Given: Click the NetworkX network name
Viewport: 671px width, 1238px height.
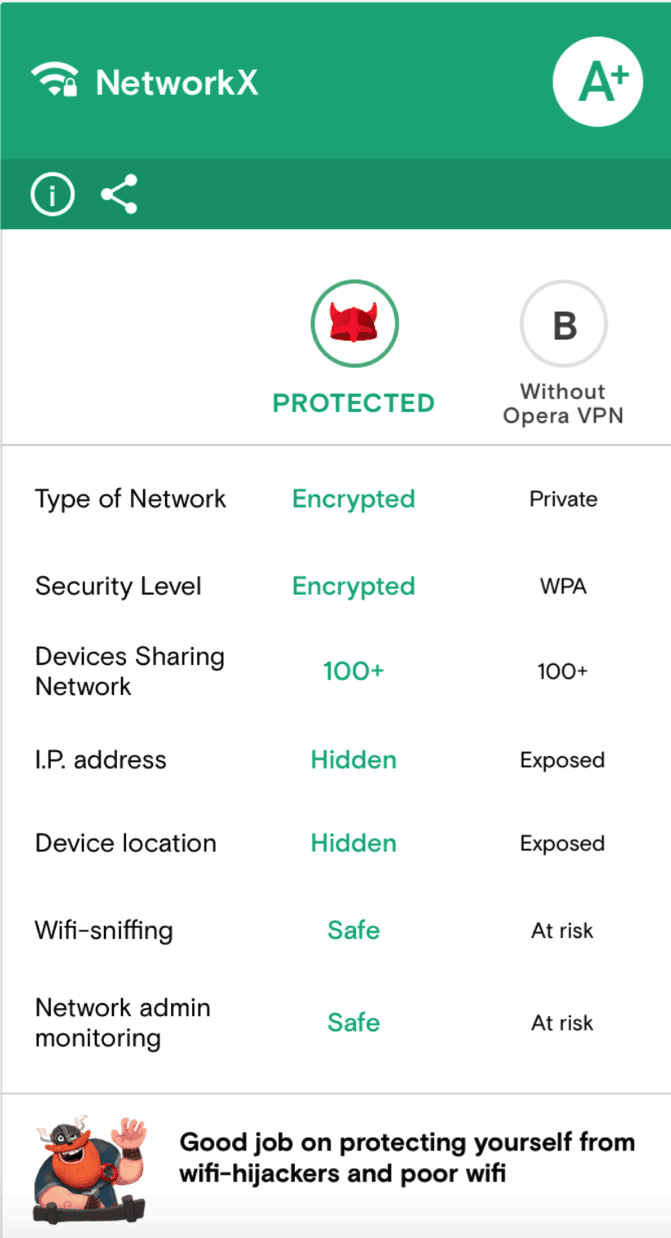Looking at the screenshot, I should pyautogui.click(x=177, y=82).
